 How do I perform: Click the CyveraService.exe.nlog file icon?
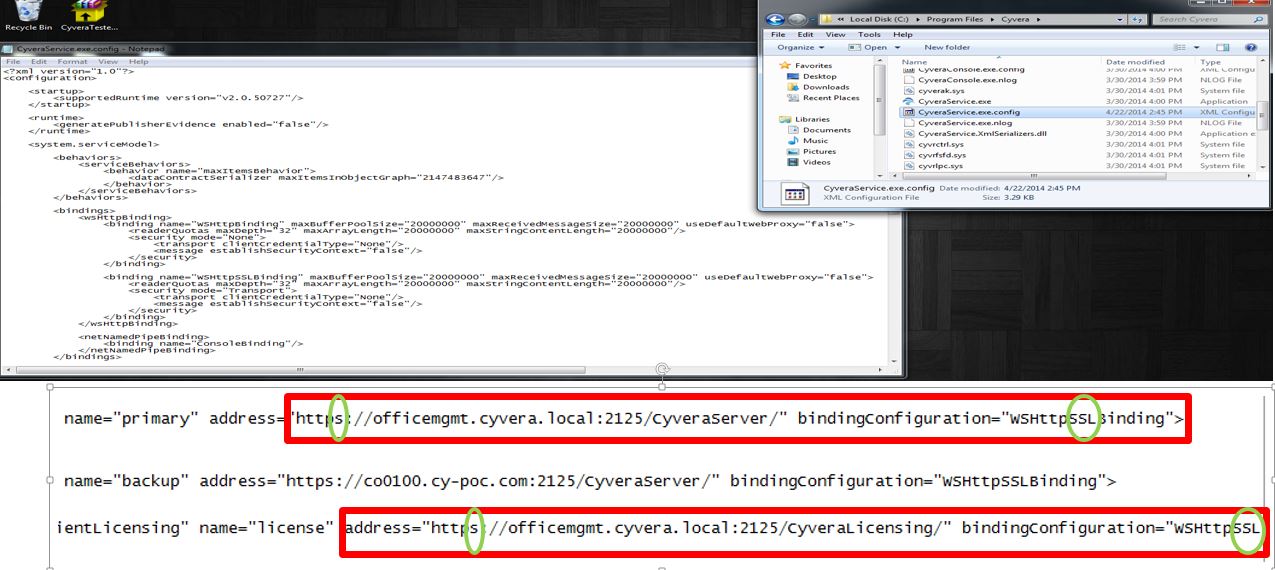click(x=909, y=123)
